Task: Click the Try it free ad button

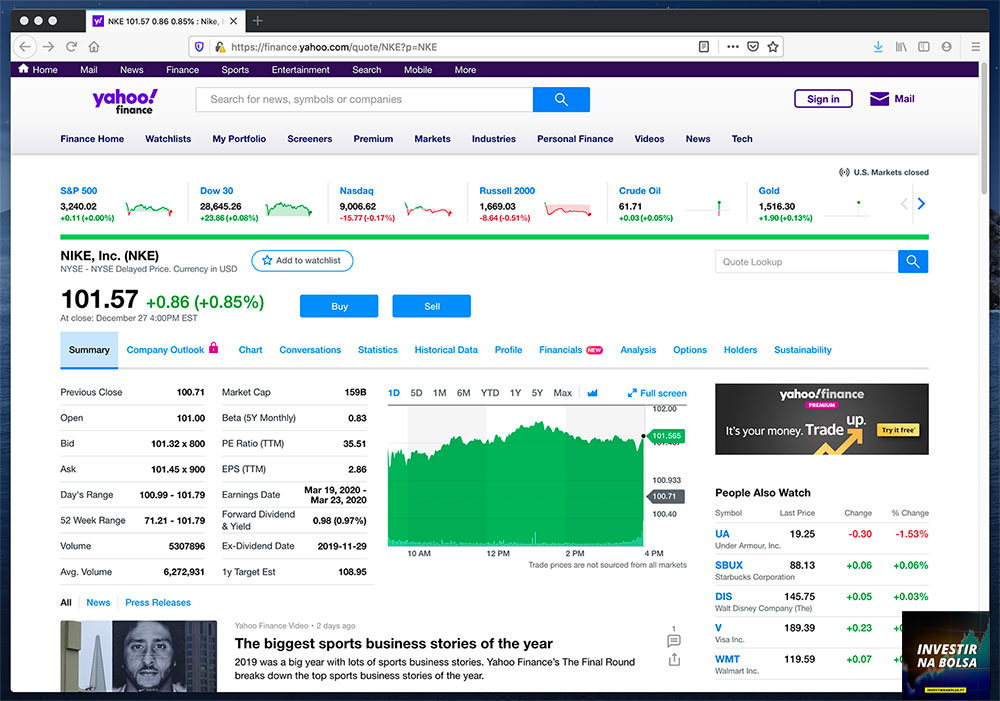Action: (x=898, y=430)
